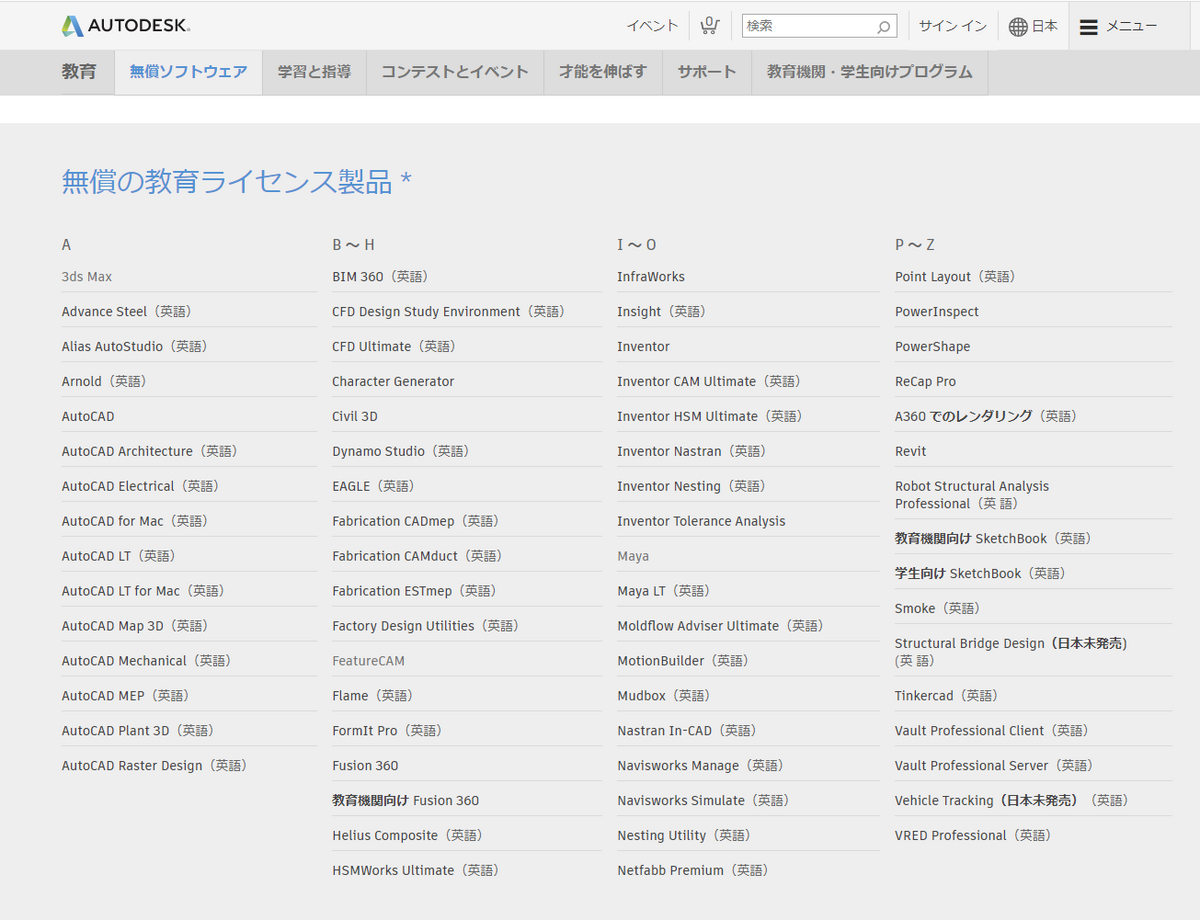Click the search magnifier icon

885,26
